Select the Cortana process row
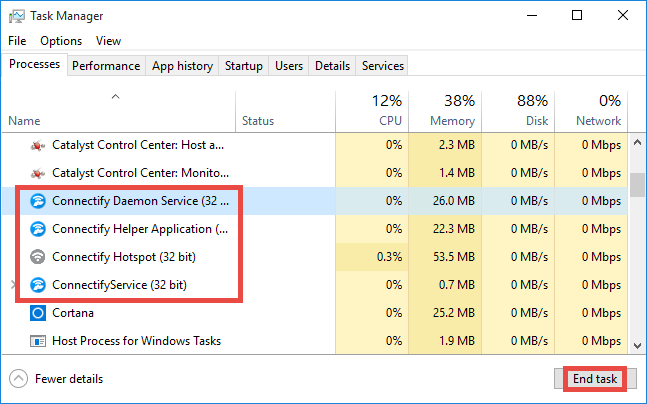 (315, 313)
